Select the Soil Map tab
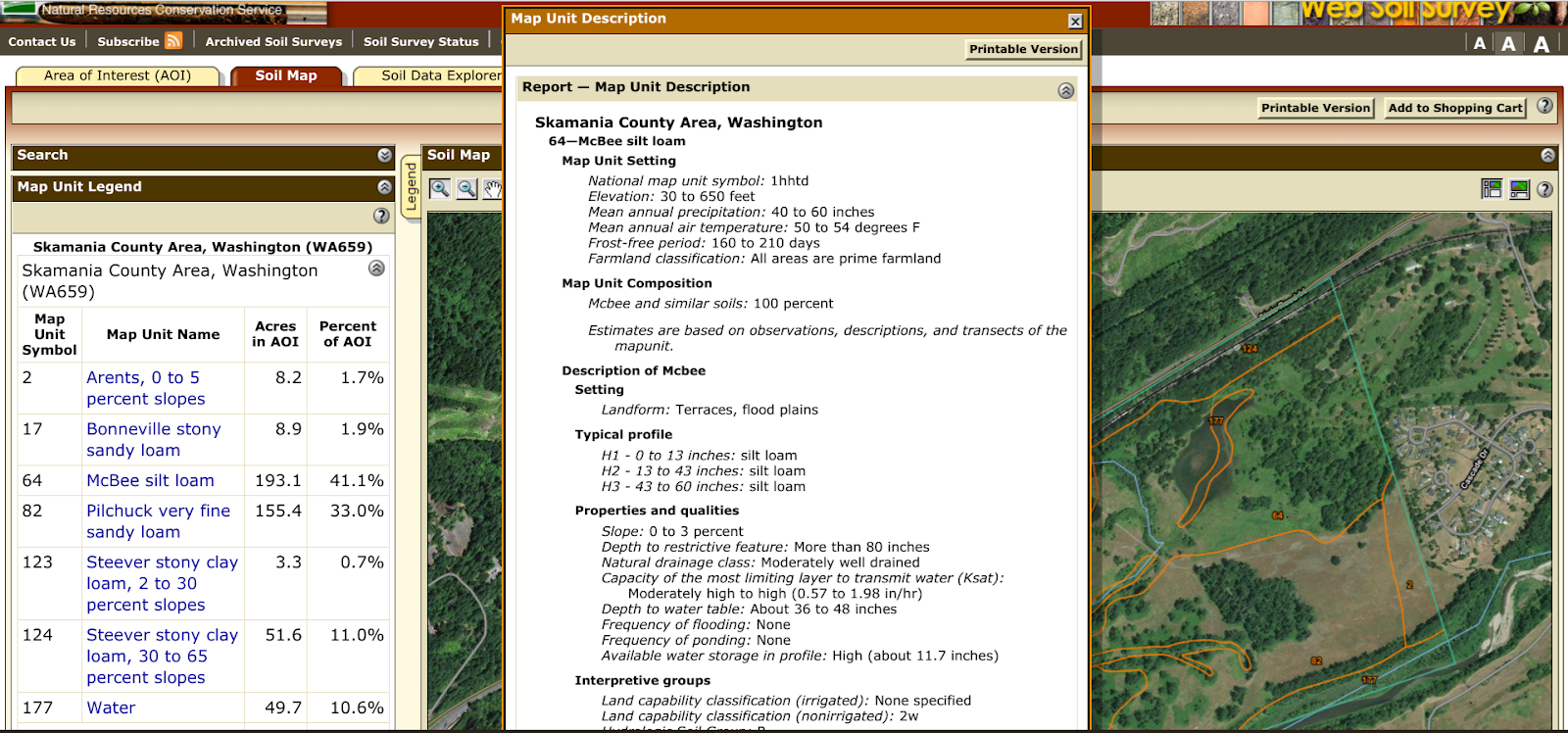 coord(286,75)
